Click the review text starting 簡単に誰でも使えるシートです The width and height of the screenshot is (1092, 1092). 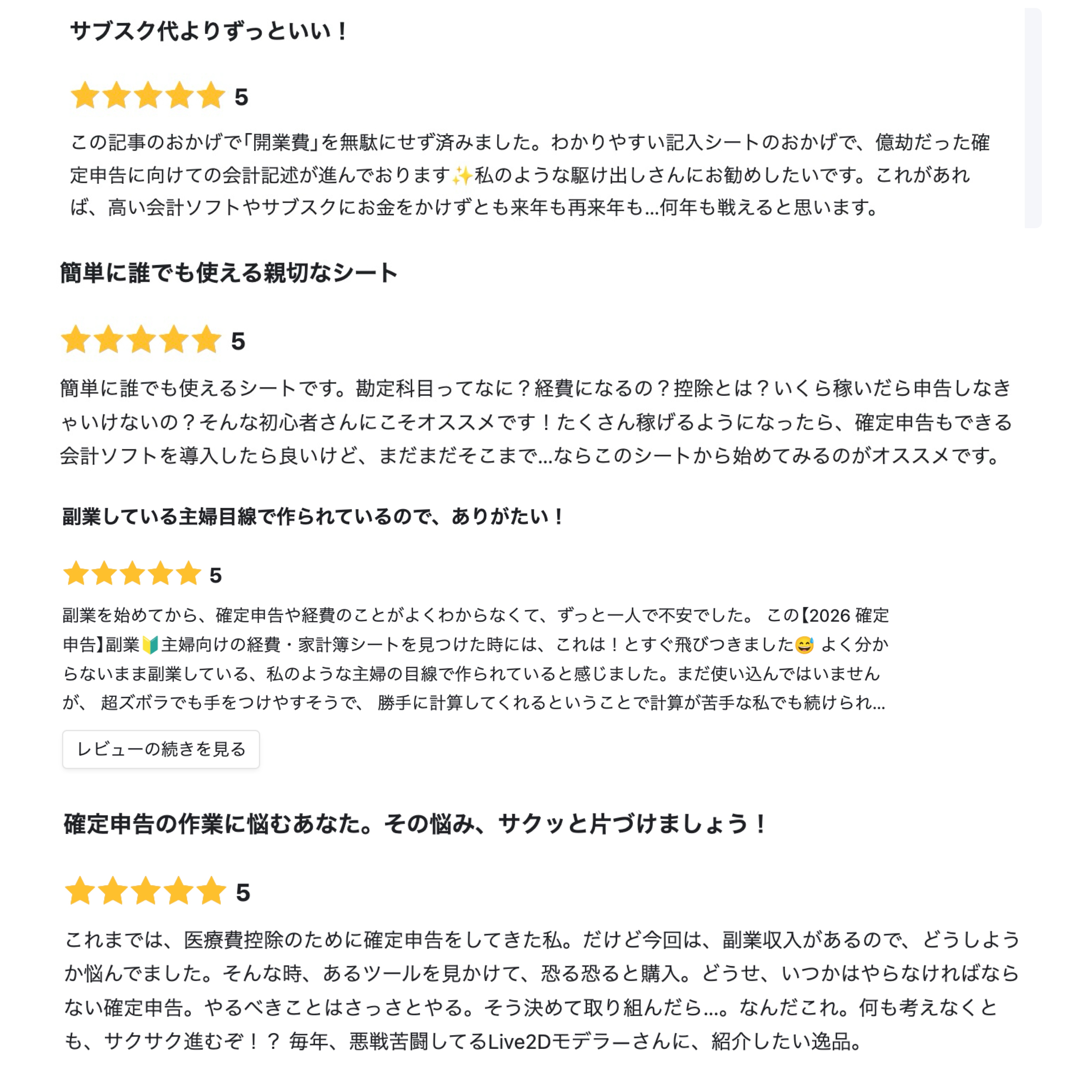coord(536,422)
